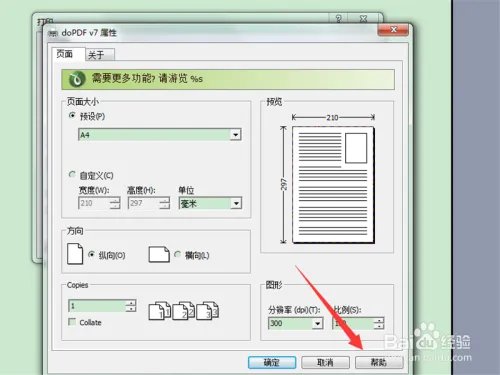This screenshot has height=375, width=500.
Task: Click the doPDF green logo icon in banner
Action: 77,79
